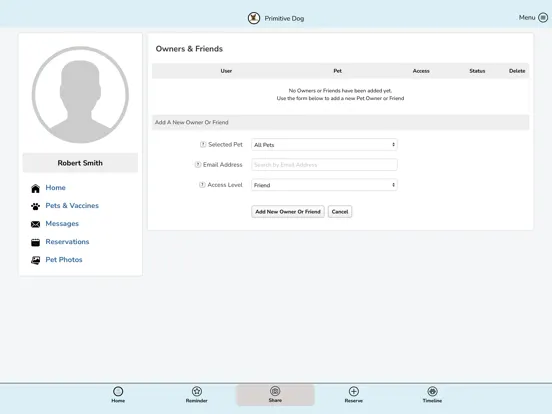552x414 pixels.
Task: Click the help icon next to Email Address
Action: [198, 164]
